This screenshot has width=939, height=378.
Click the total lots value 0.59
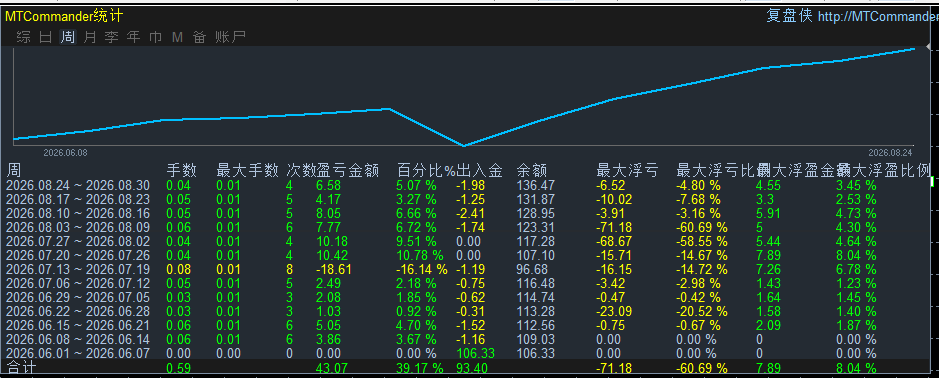(178, 368)
